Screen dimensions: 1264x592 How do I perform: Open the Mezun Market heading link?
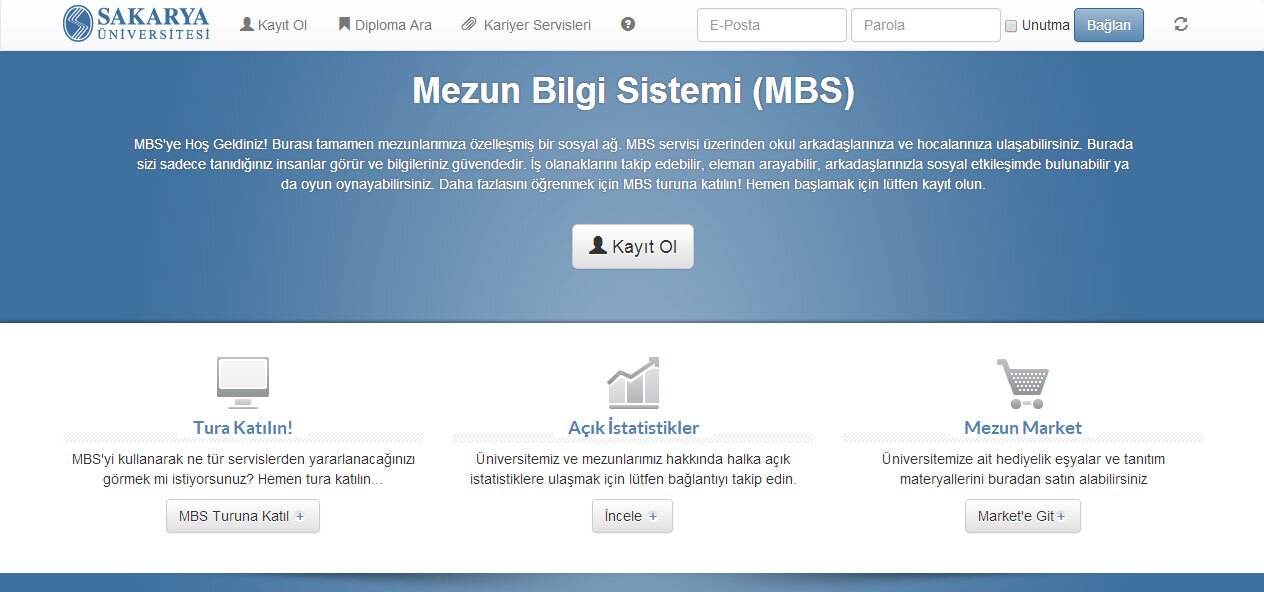pyautogui.click(x=1023, y=428)
